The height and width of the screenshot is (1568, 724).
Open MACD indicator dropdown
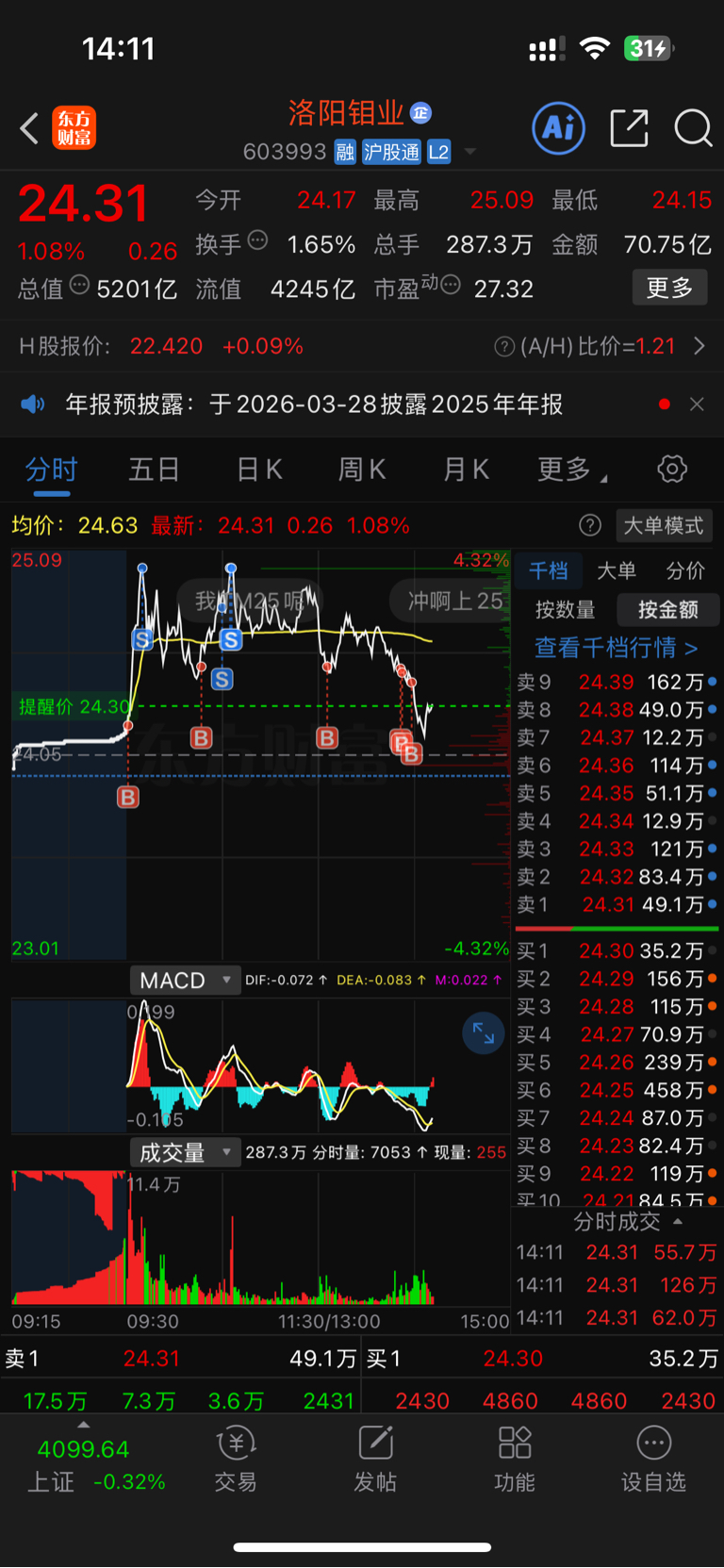185,981
